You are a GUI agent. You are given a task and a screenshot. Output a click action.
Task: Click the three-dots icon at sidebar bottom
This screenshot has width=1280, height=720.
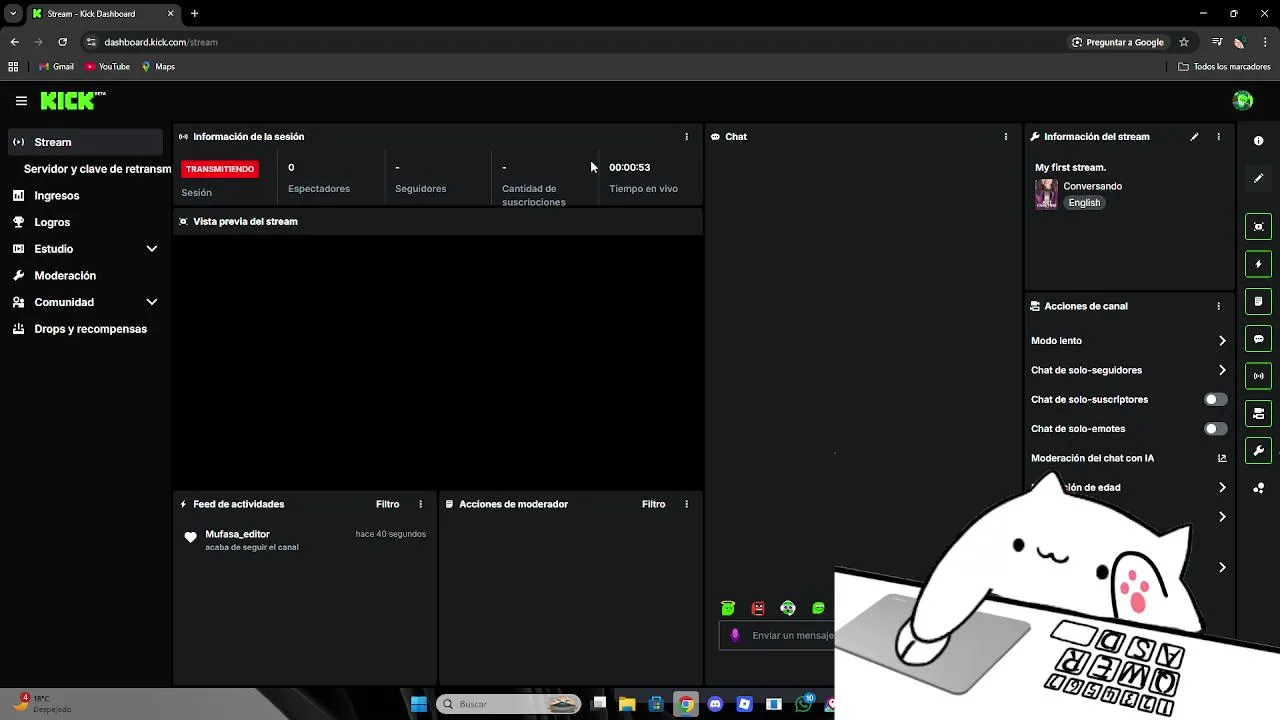tap(1259, 488)
